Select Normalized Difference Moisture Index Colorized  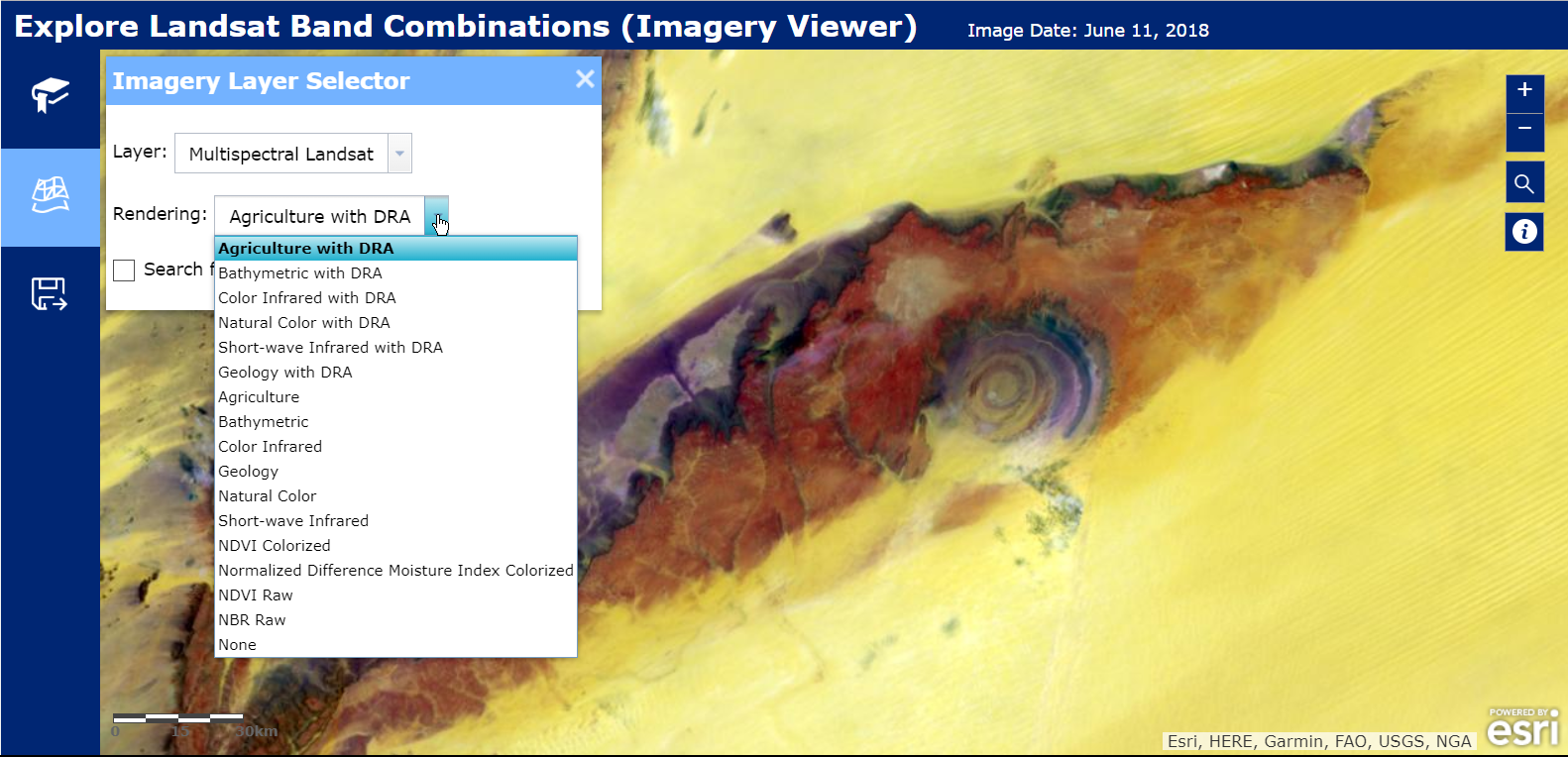395,571
